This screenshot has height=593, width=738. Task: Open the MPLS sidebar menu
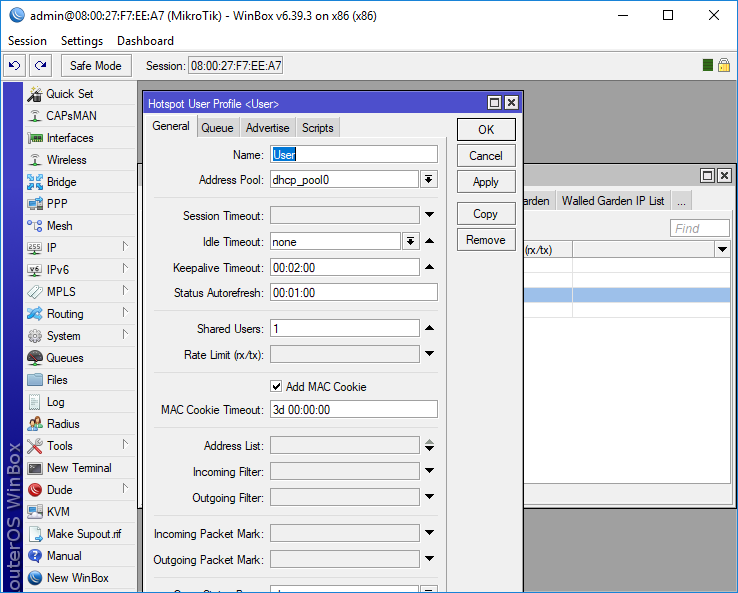(x=80, y=292)
